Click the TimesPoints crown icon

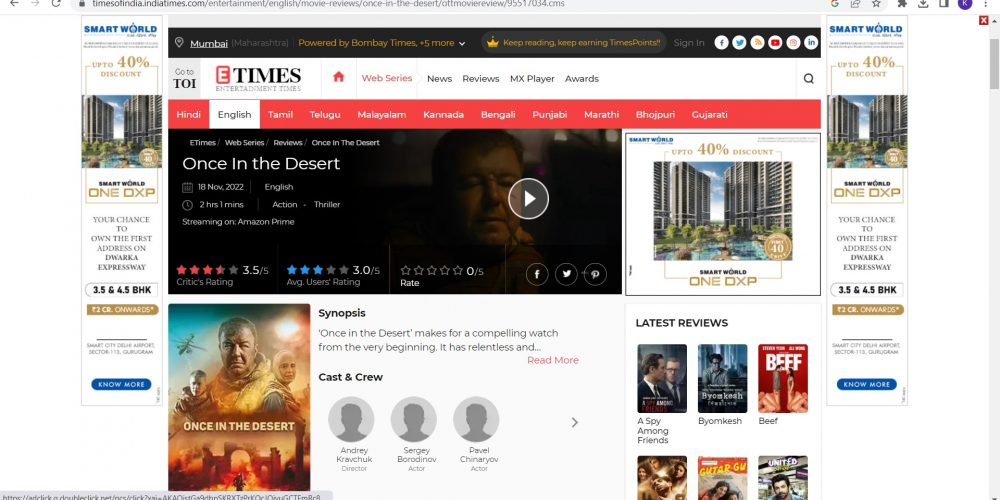pos(492,43)
